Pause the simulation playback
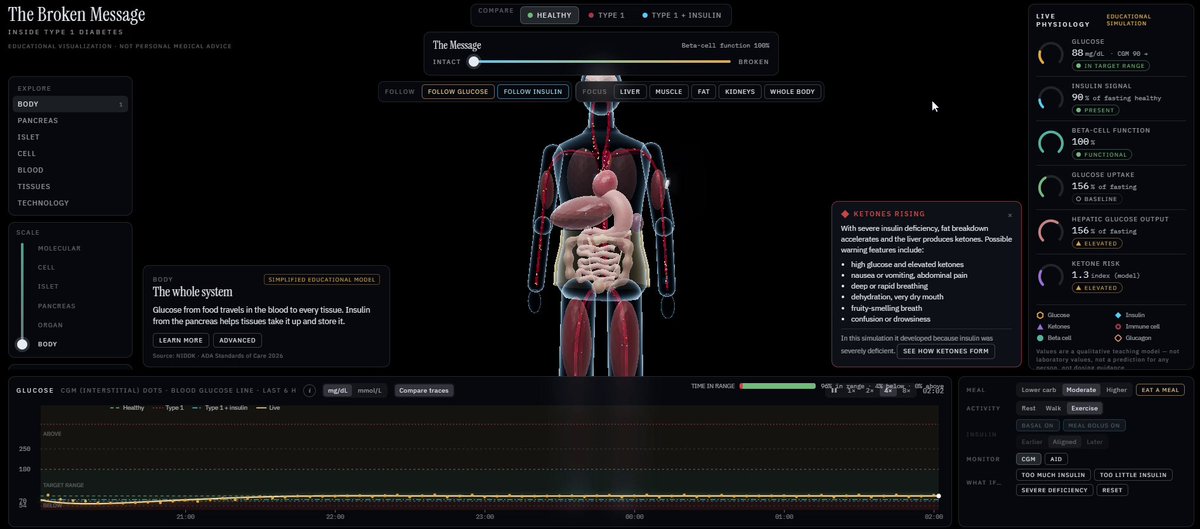This screenshot has height=529, width=1200. [833, 390]
